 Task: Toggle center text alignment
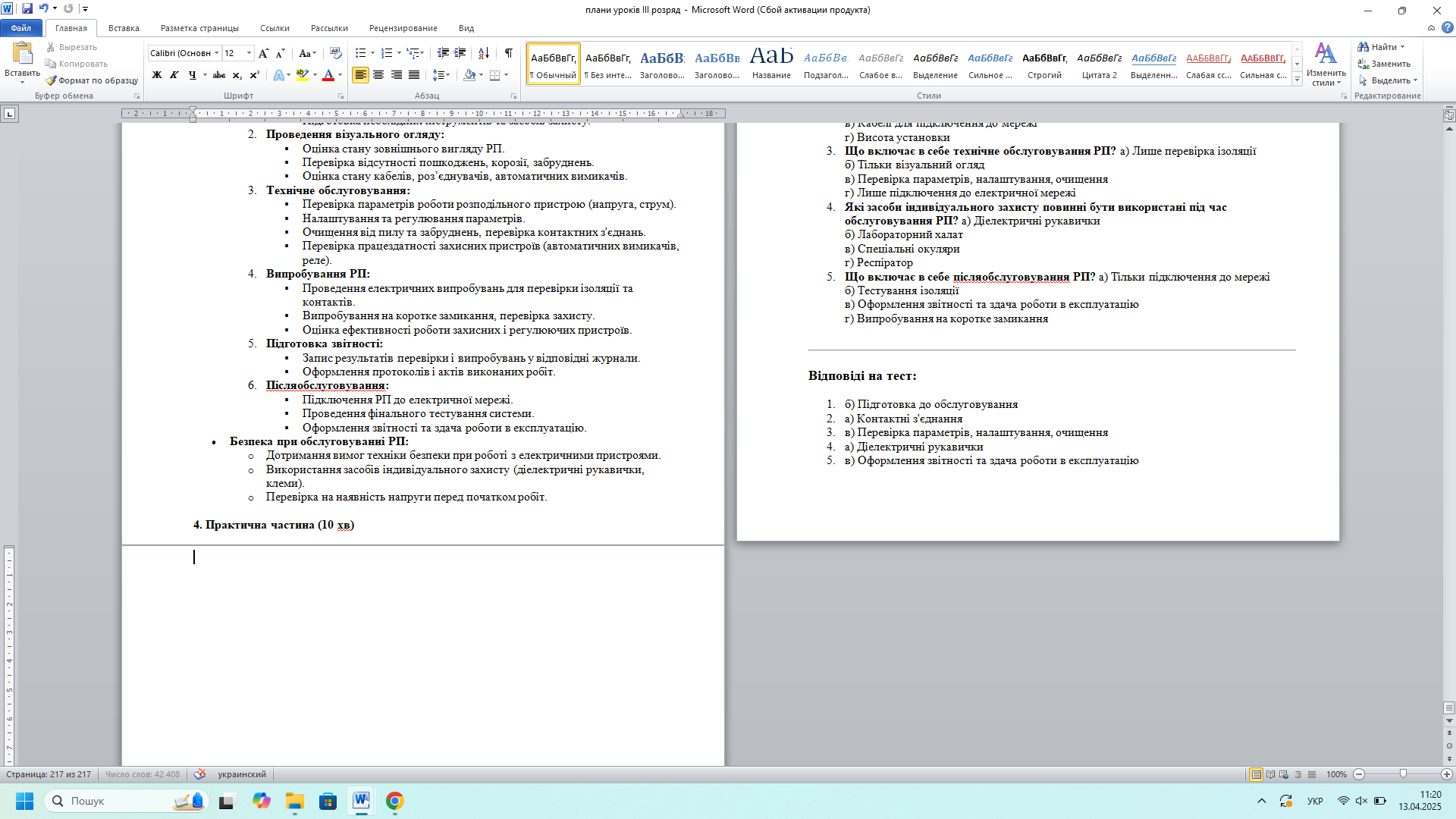click(x=378, y=75)
